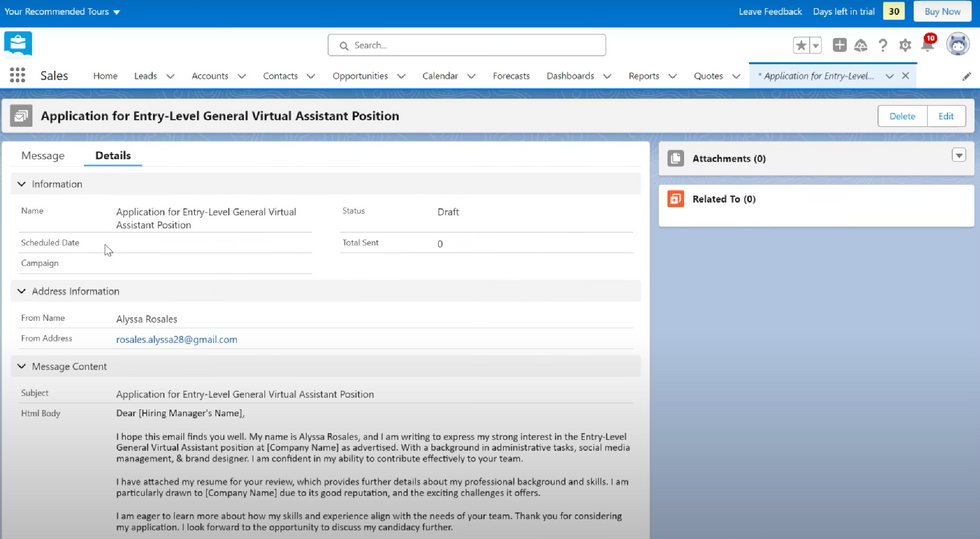This screenshot has height=539, width=980.
Task: Expand the Reports menu chevron
Action: 672,76
